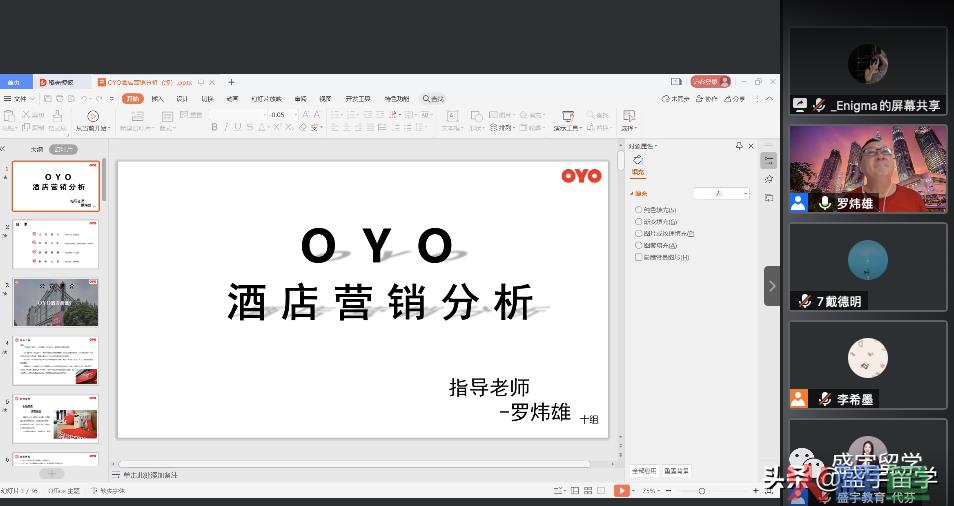This screenshot has width=954, height=506.
Task: Collapse the slide thumbnail pane chevron
Action: click(3, 149)
